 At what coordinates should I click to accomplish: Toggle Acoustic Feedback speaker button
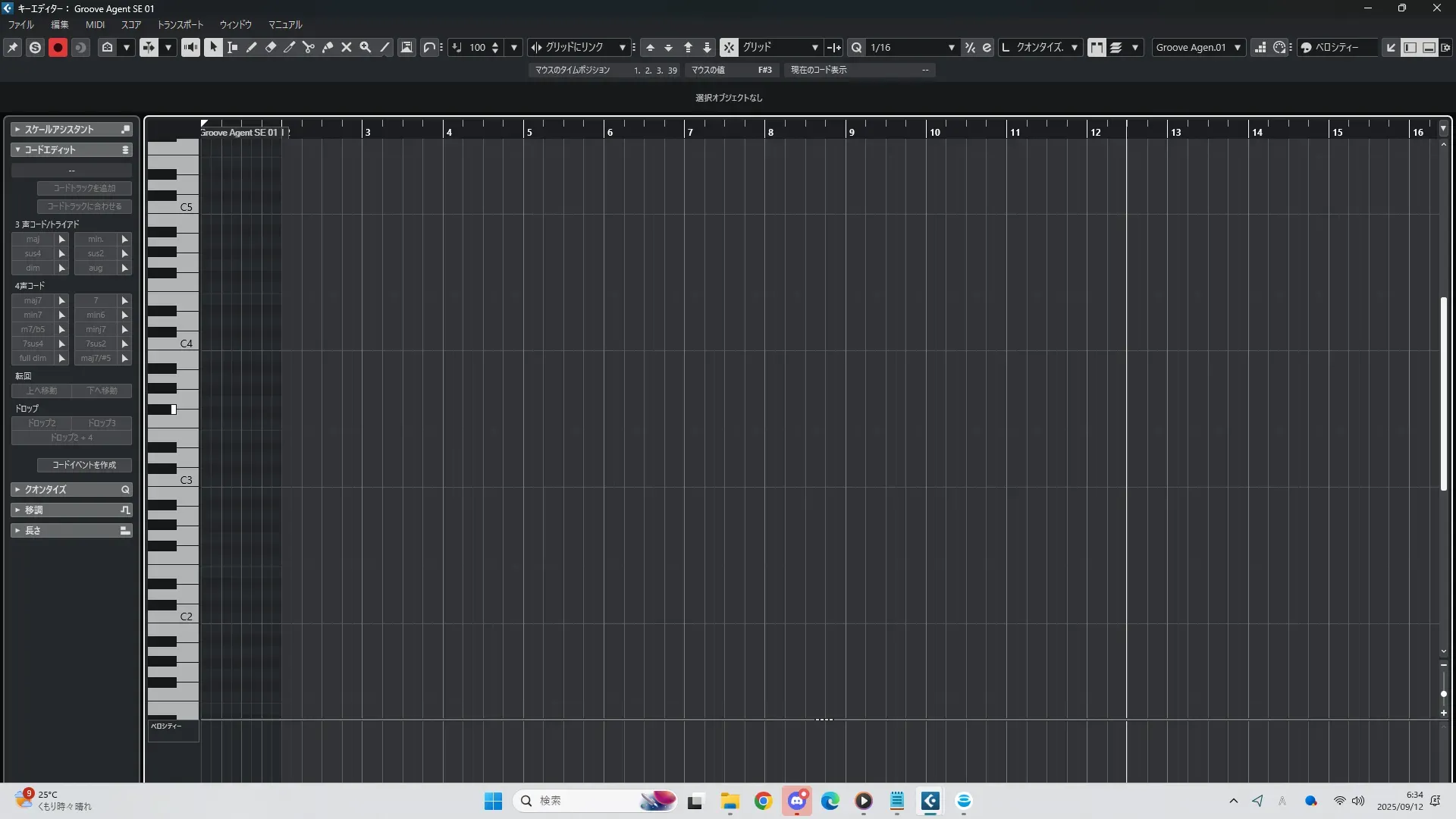click(190, 48)
